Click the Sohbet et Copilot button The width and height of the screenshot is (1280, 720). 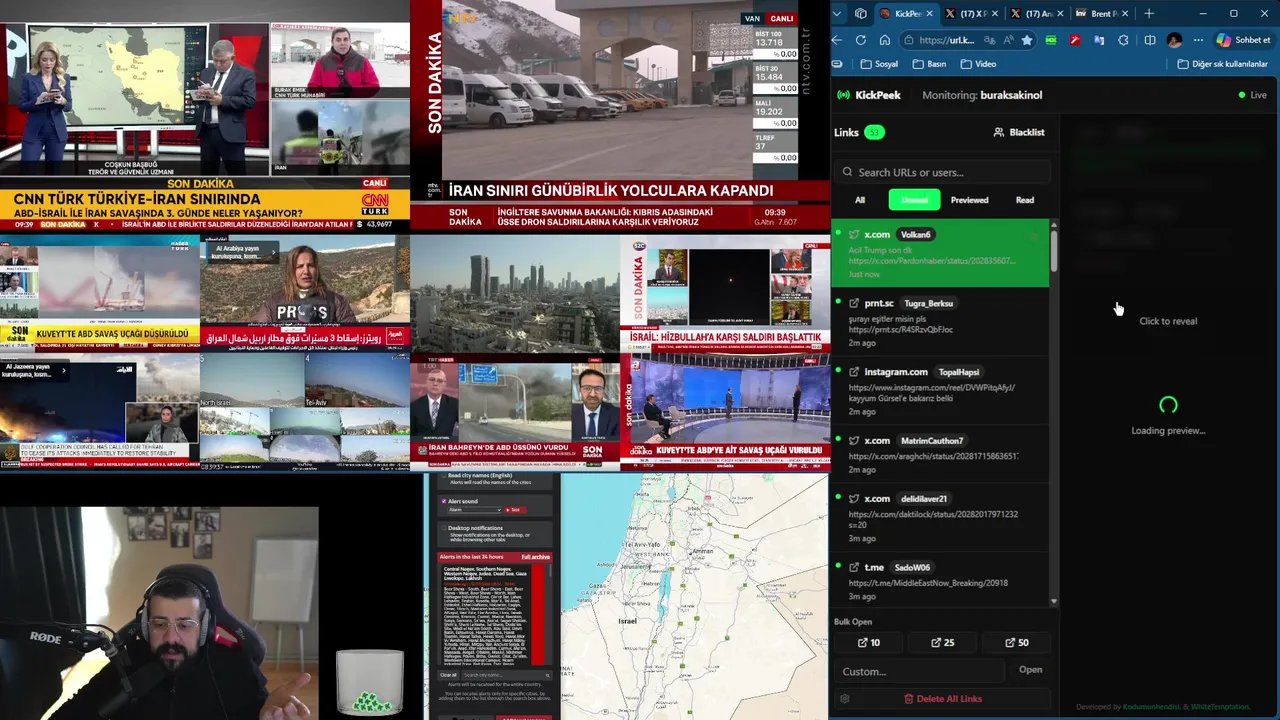coord(1243,40)
